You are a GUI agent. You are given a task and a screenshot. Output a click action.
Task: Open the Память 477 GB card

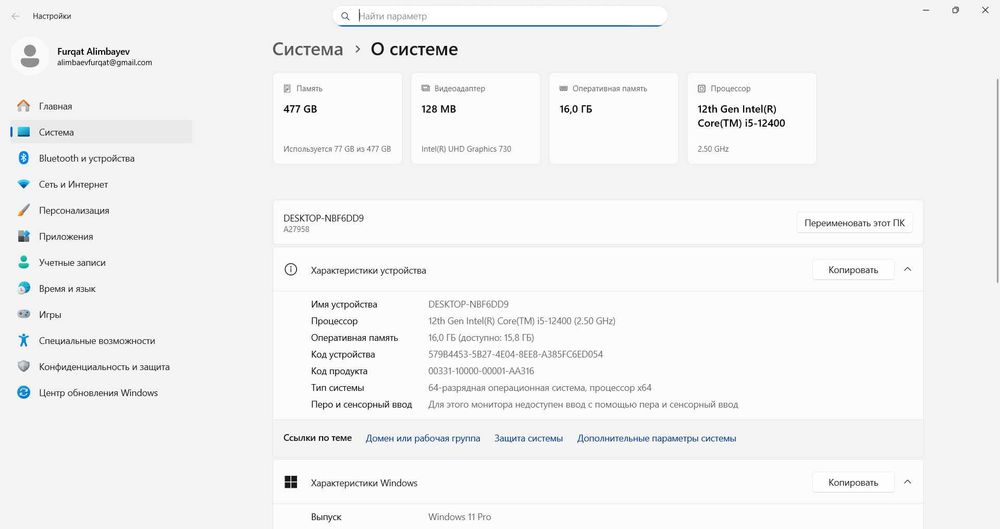click(337, 118)
